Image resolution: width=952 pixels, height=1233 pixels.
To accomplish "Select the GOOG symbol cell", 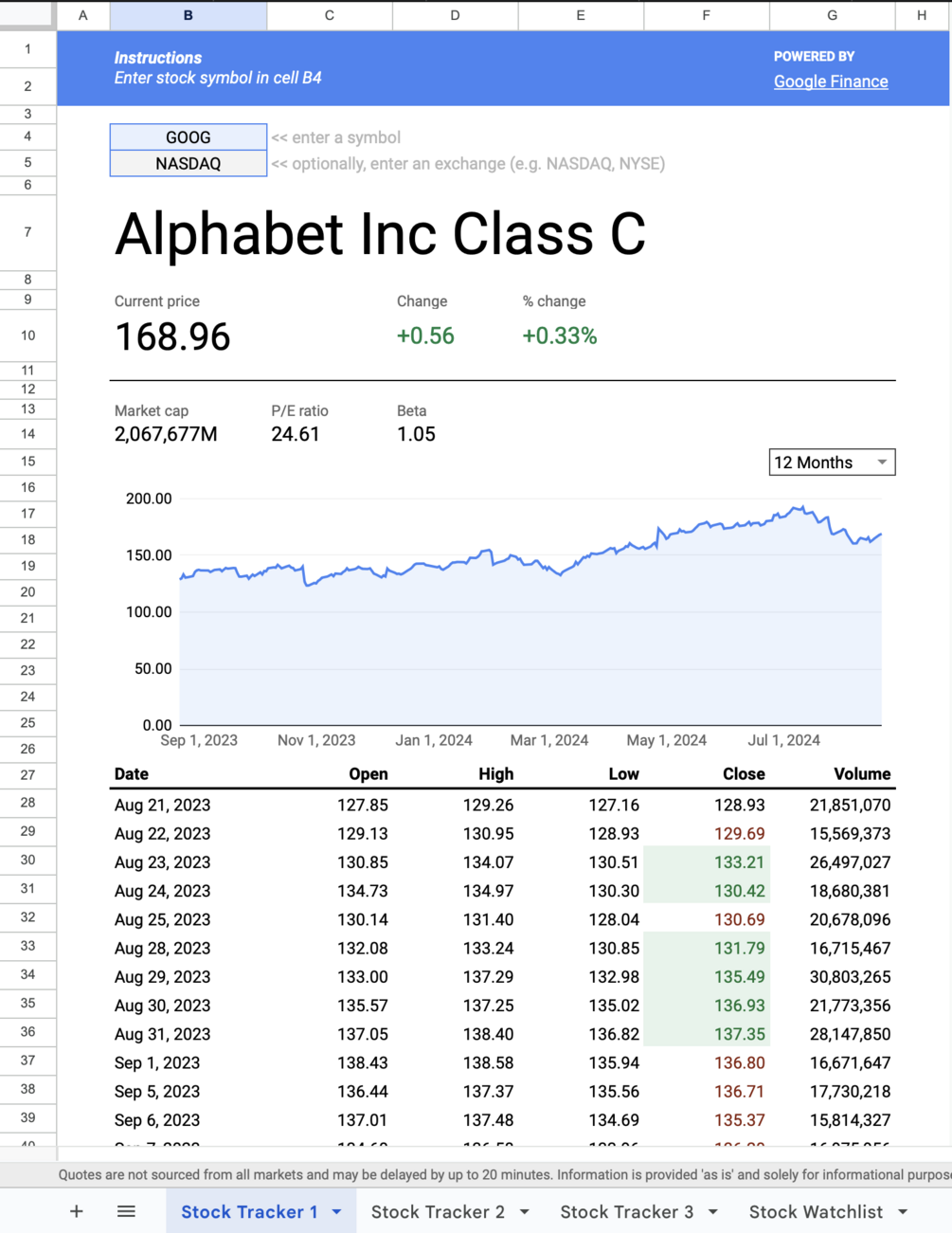I will coord(189,137).
